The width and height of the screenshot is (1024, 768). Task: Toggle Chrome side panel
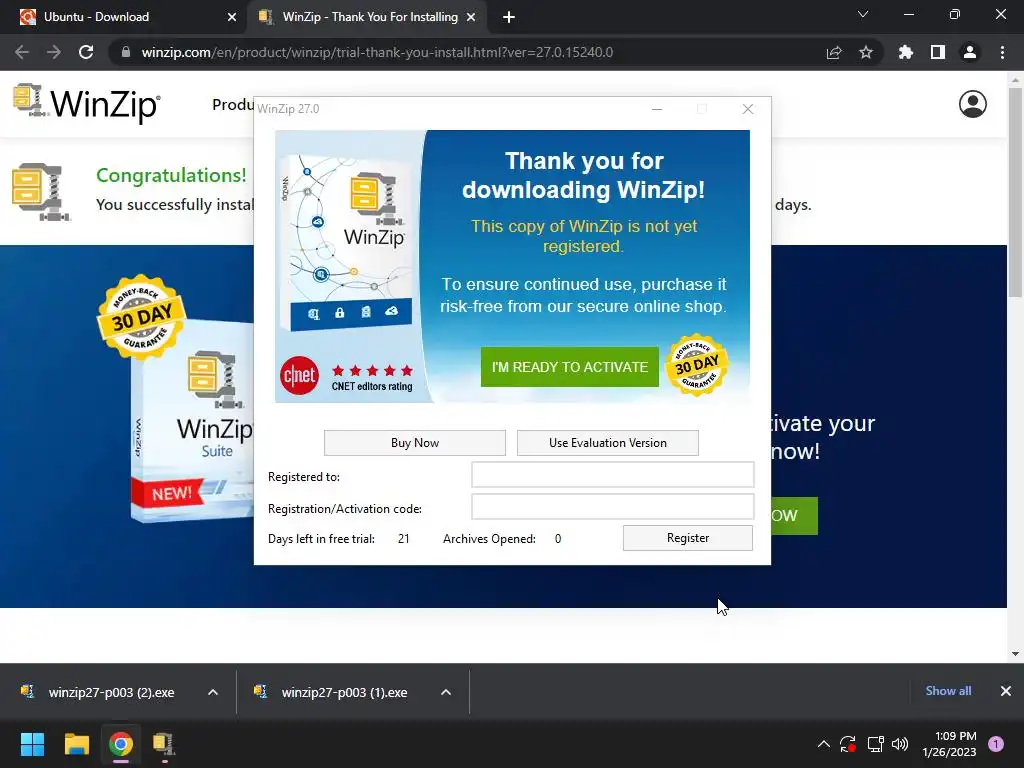tap(938, 52)
